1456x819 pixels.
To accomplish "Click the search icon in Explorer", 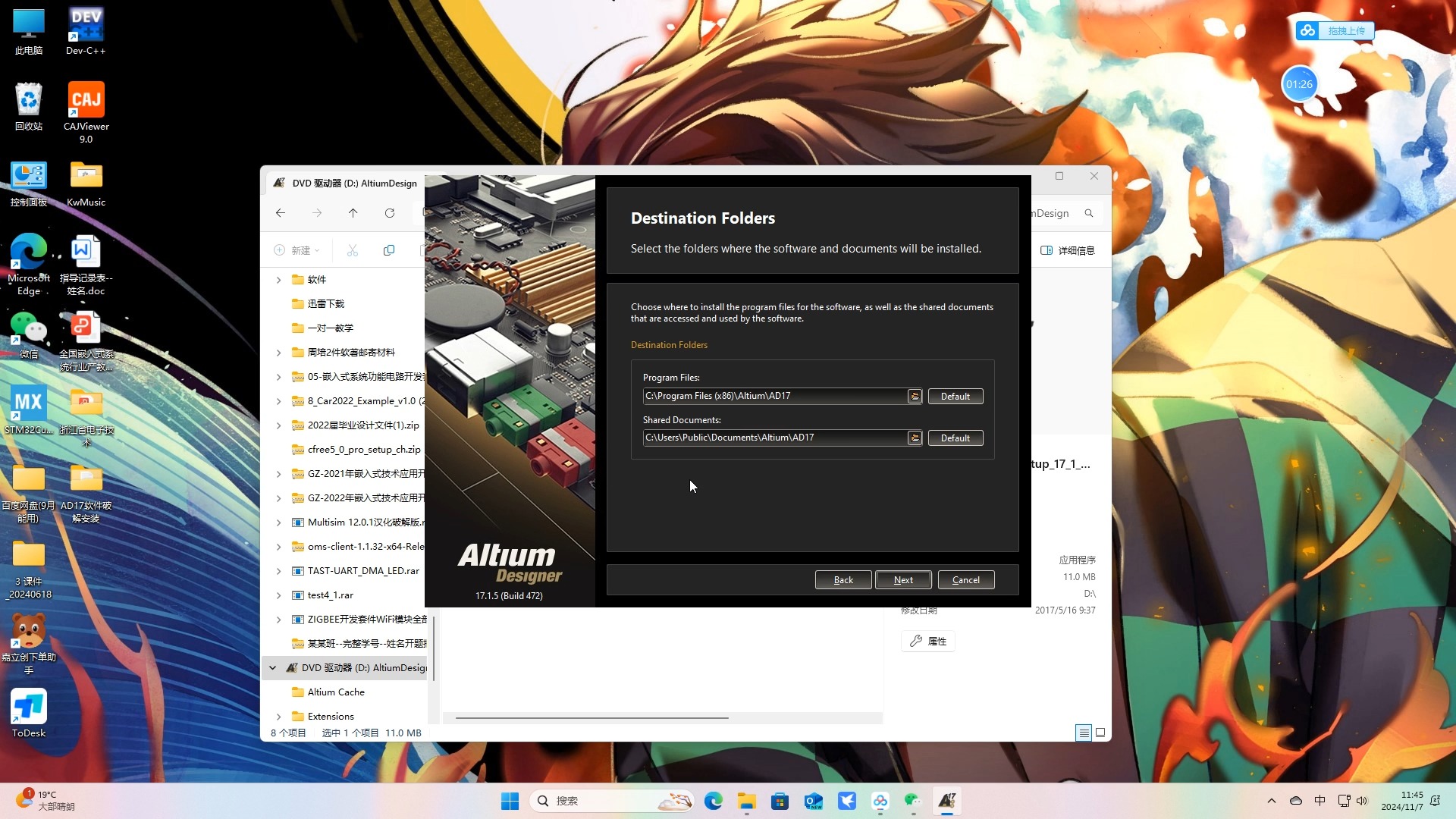I will click(x=1089, y=213).
